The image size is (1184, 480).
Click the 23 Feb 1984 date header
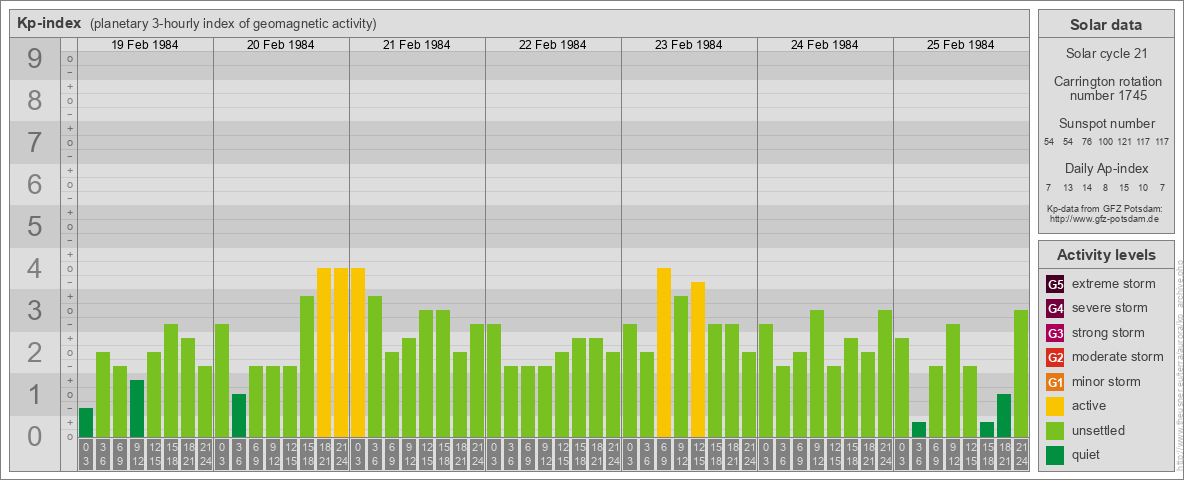(x=689, y=45)
